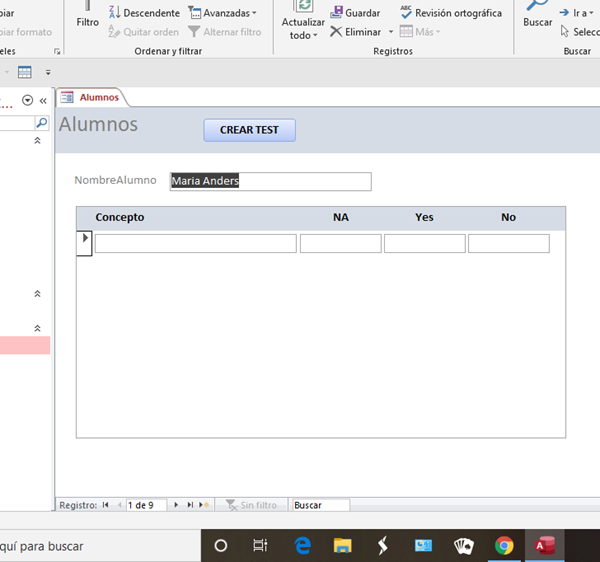This screenshot has height=562, width=600.
Task: Jump to first record in navigator
Action: (x=106, y=505)
